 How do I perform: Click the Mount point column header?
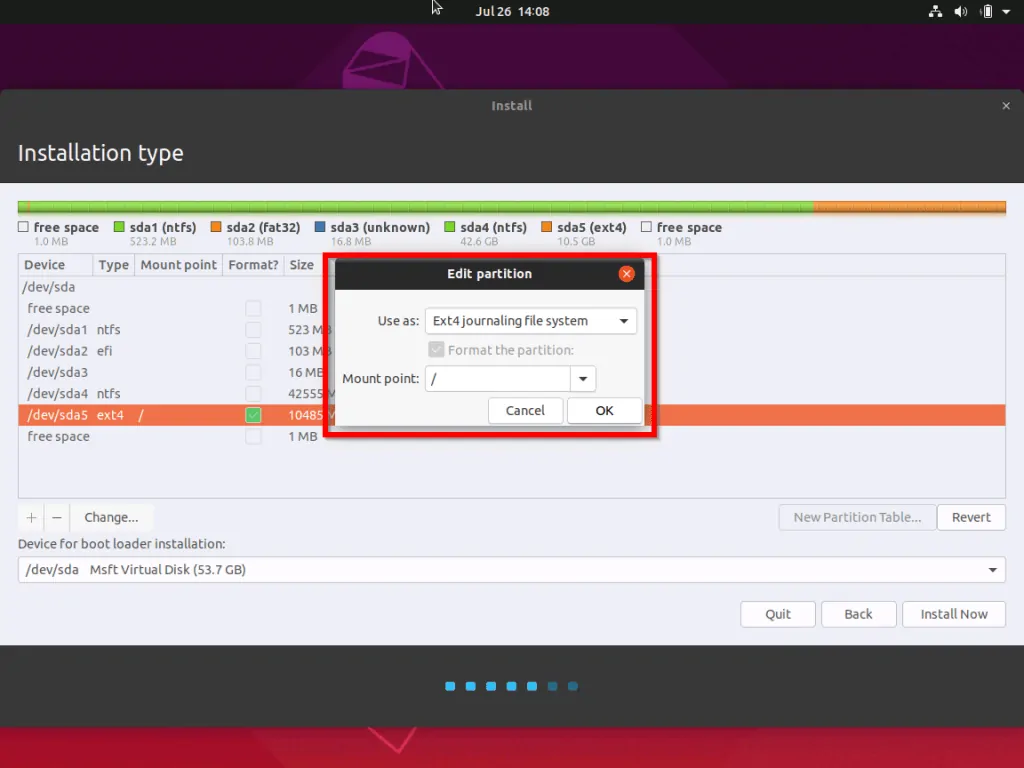[178, 264]
